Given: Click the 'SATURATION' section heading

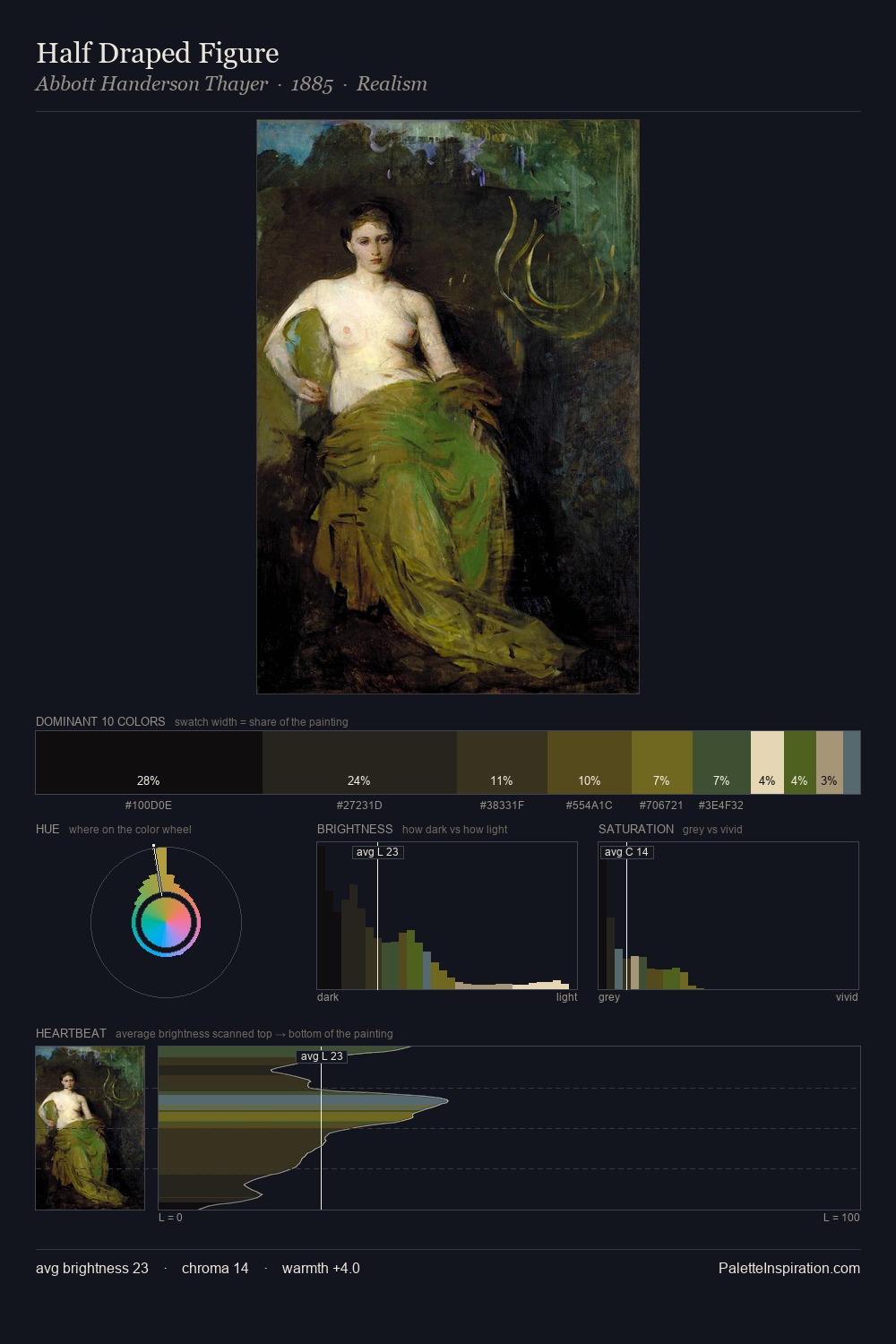Looking at the screenshot, I should [x=636, y=829].
